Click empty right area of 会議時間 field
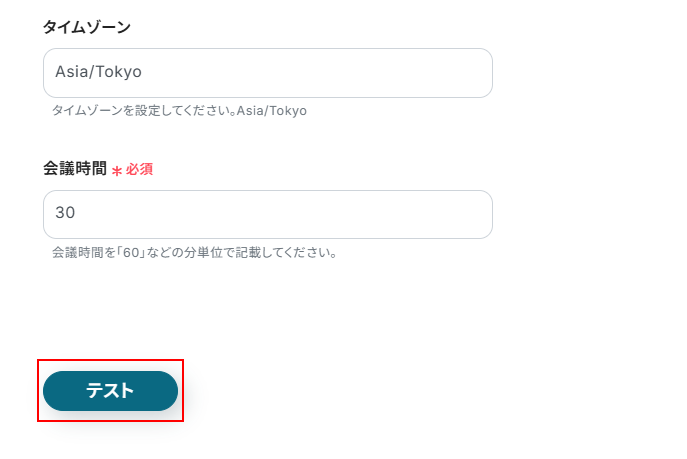Screen dimensions: 687x459 [x=400, y=214]
